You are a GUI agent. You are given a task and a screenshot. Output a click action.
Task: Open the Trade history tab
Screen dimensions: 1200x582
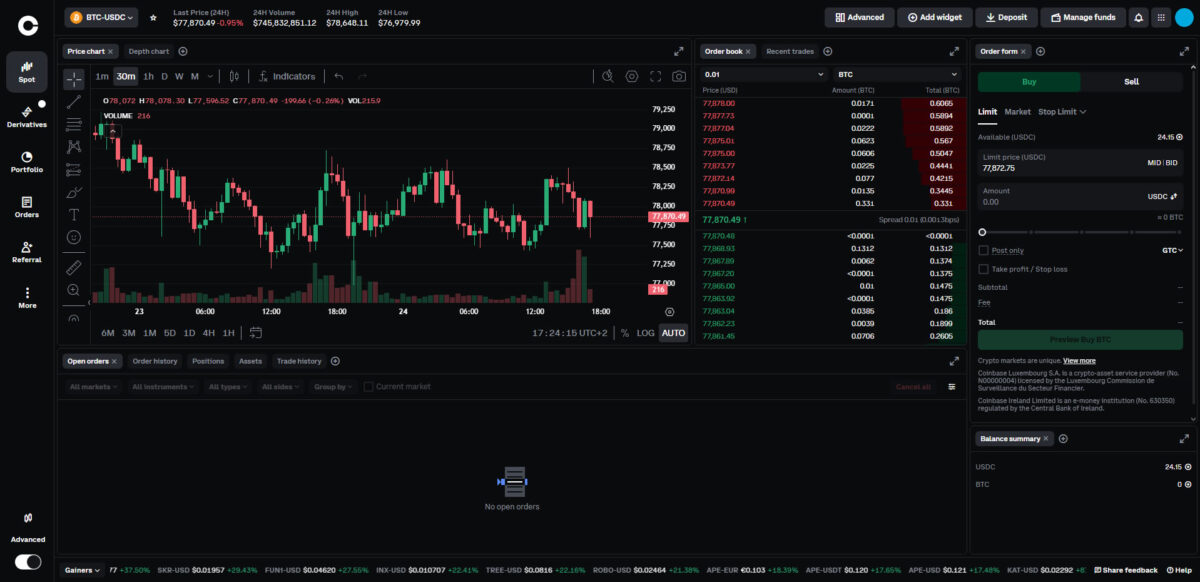tap(299, 361)
